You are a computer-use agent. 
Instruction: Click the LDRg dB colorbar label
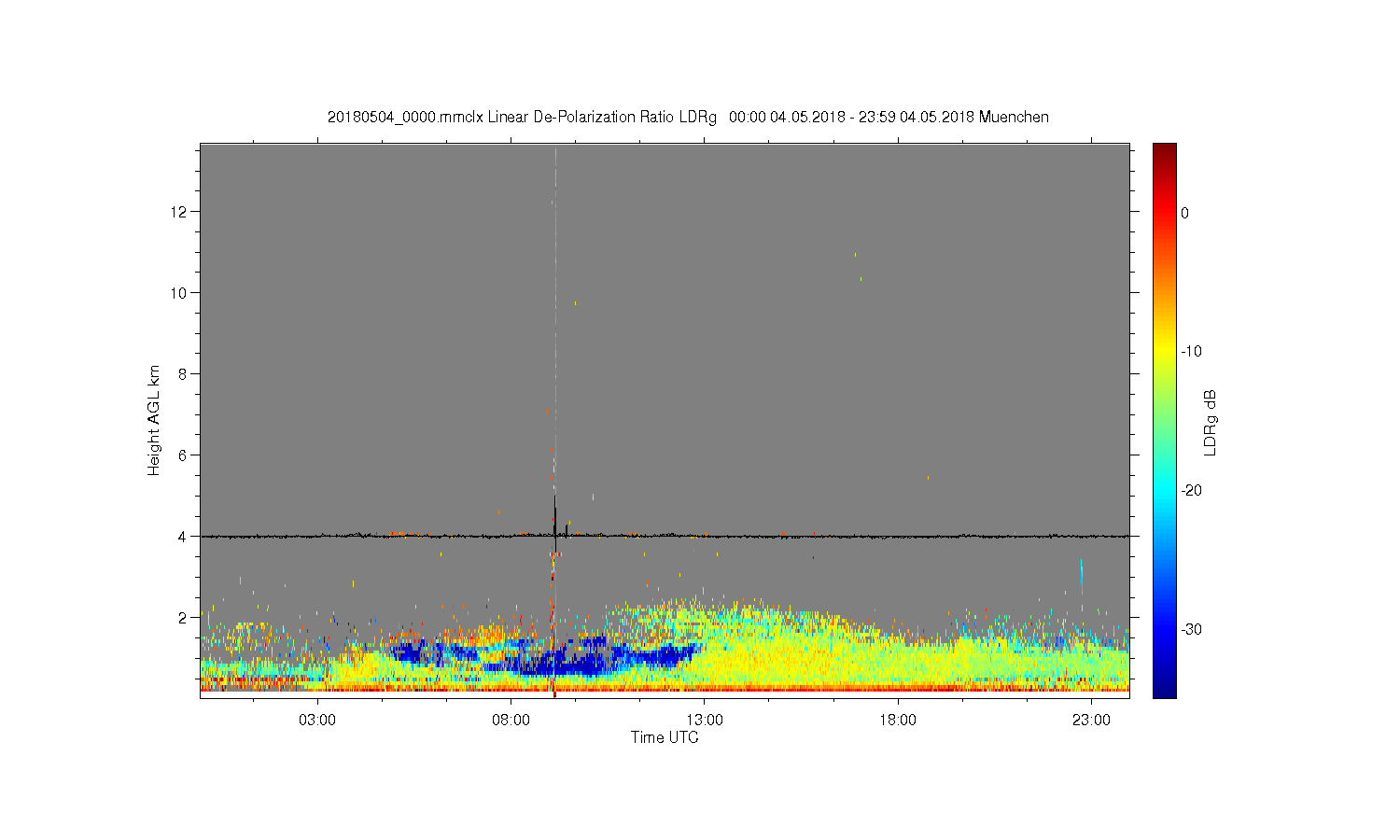(1211, 422)
